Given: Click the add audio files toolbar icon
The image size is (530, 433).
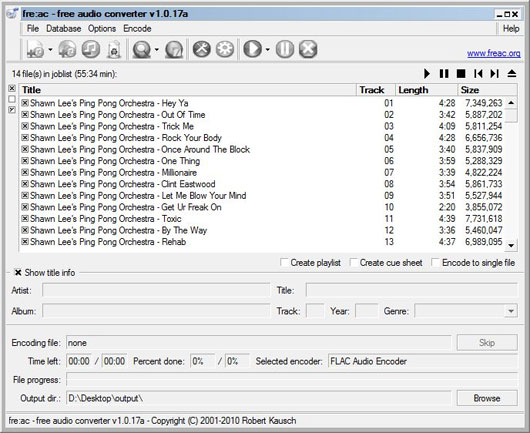Looking at the screenshot, I should (35, 50).
